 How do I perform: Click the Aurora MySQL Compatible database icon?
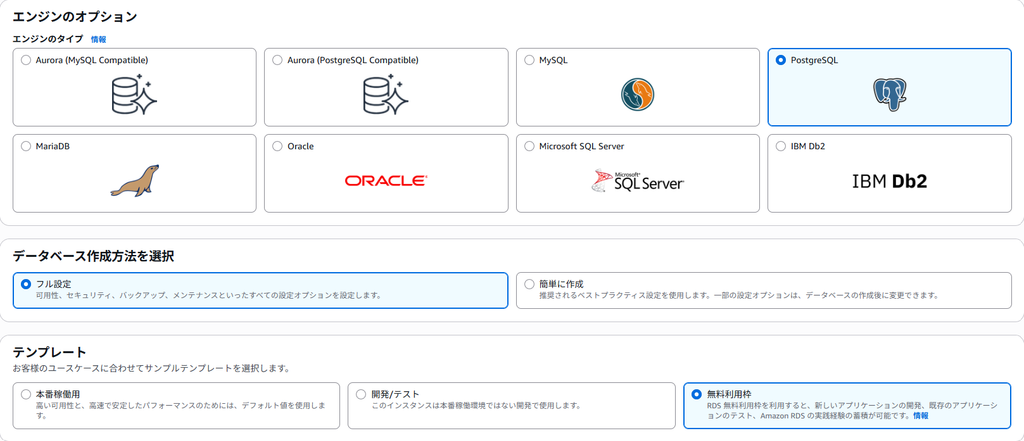pyautogui.click(x=134, y=94)
